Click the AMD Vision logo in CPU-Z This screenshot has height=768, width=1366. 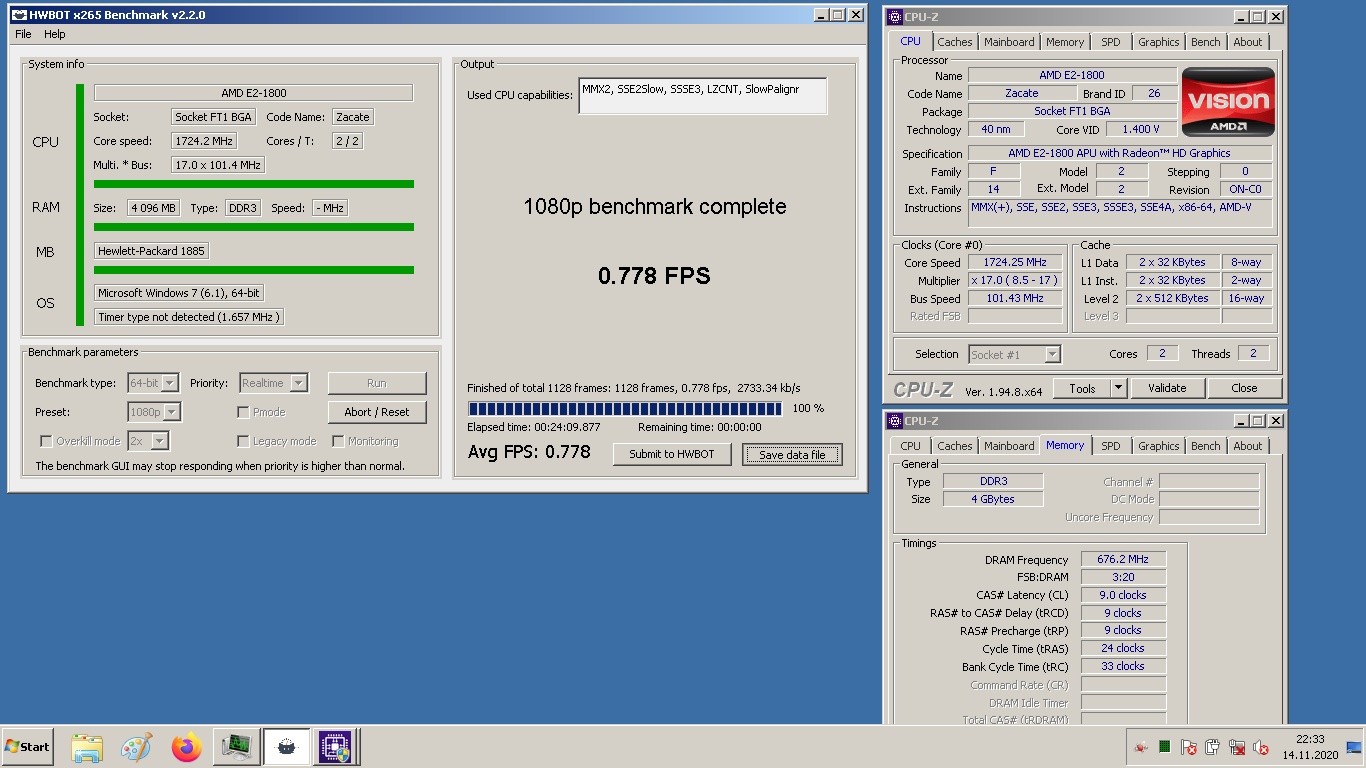pos(1228,102)
